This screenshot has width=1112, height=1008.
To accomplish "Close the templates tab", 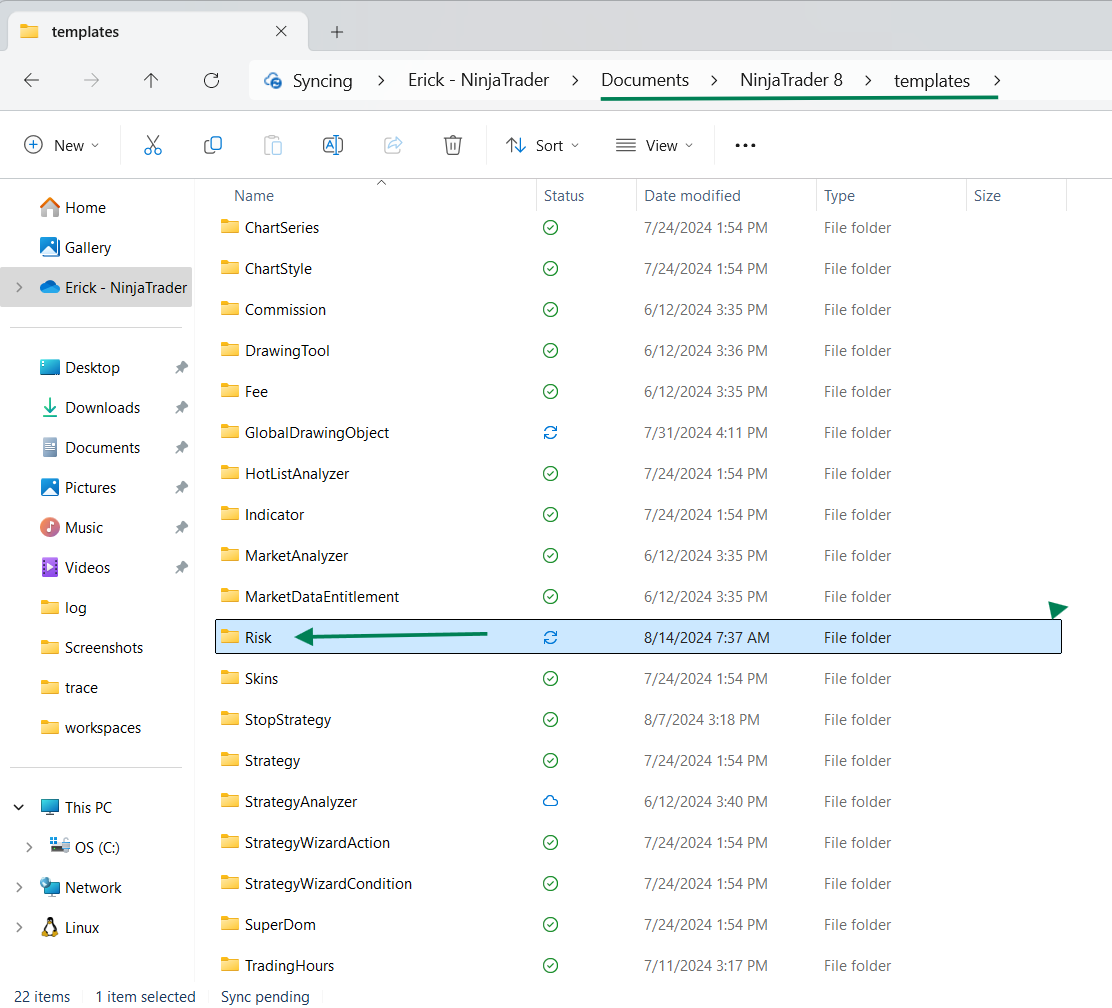I will coord(281,31).
